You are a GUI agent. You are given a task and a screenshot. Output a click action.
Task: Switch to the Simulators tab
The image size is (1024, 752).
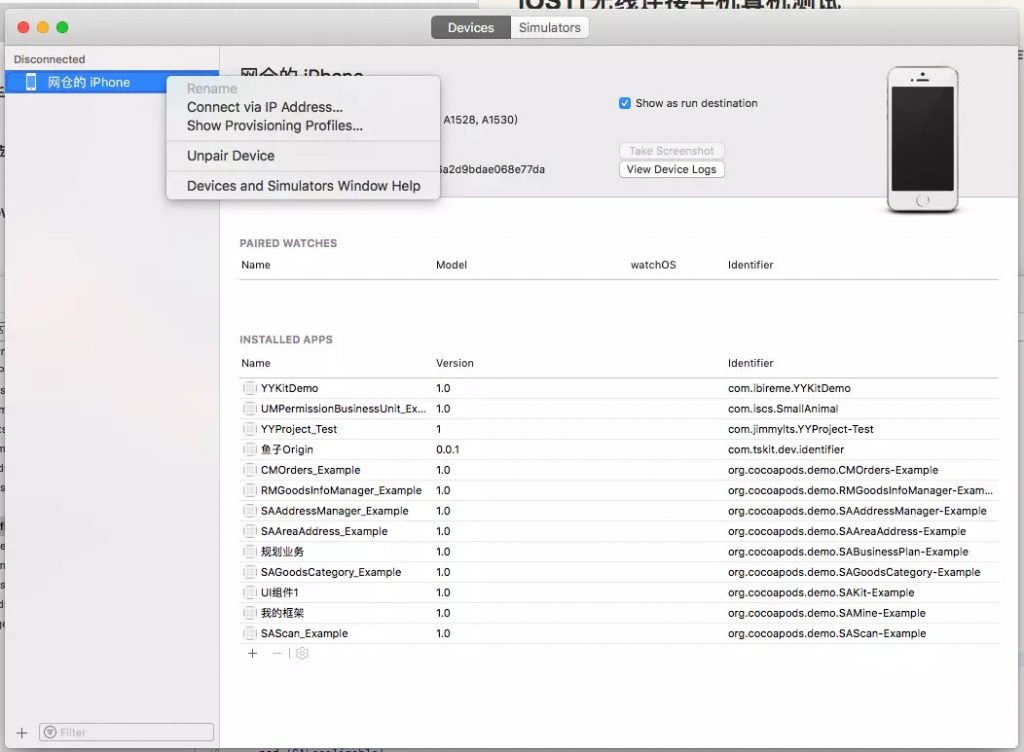(x=550, y=27)
